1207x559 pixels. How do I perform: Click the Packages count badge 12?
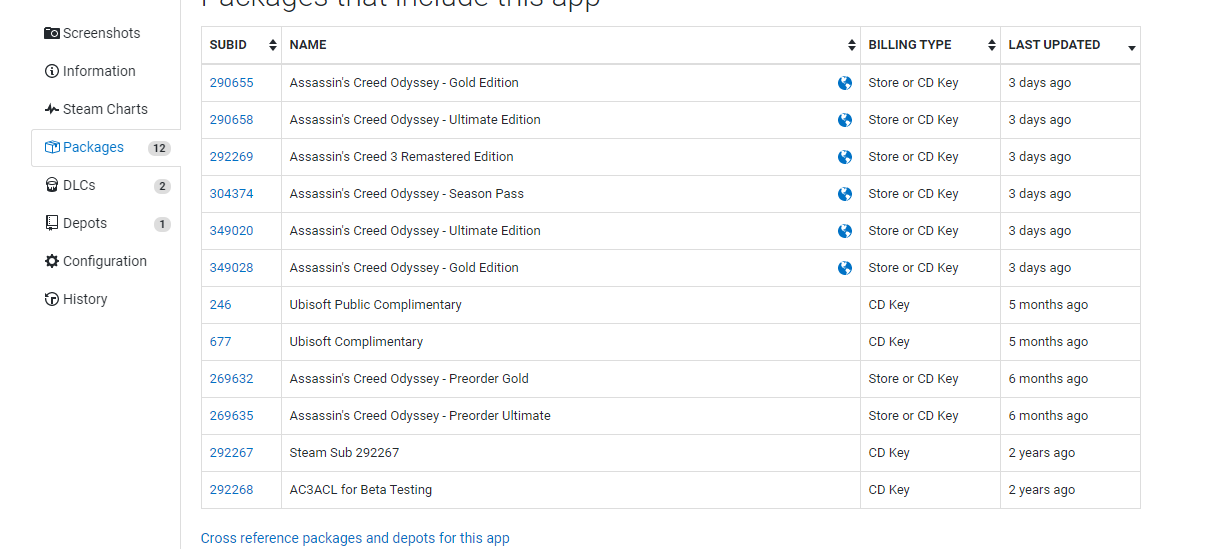pos(159,148)
